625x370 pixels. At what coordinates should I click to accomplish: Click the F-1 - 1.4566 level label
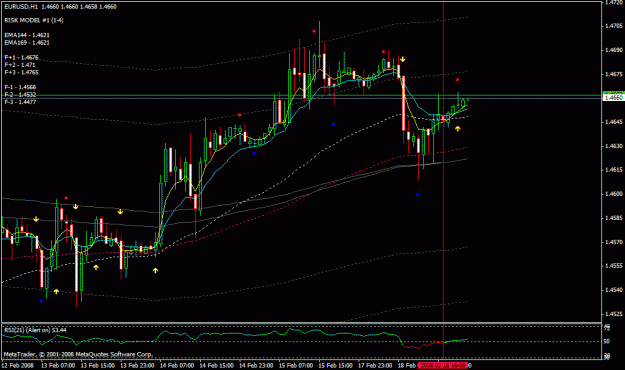[20, 87]
